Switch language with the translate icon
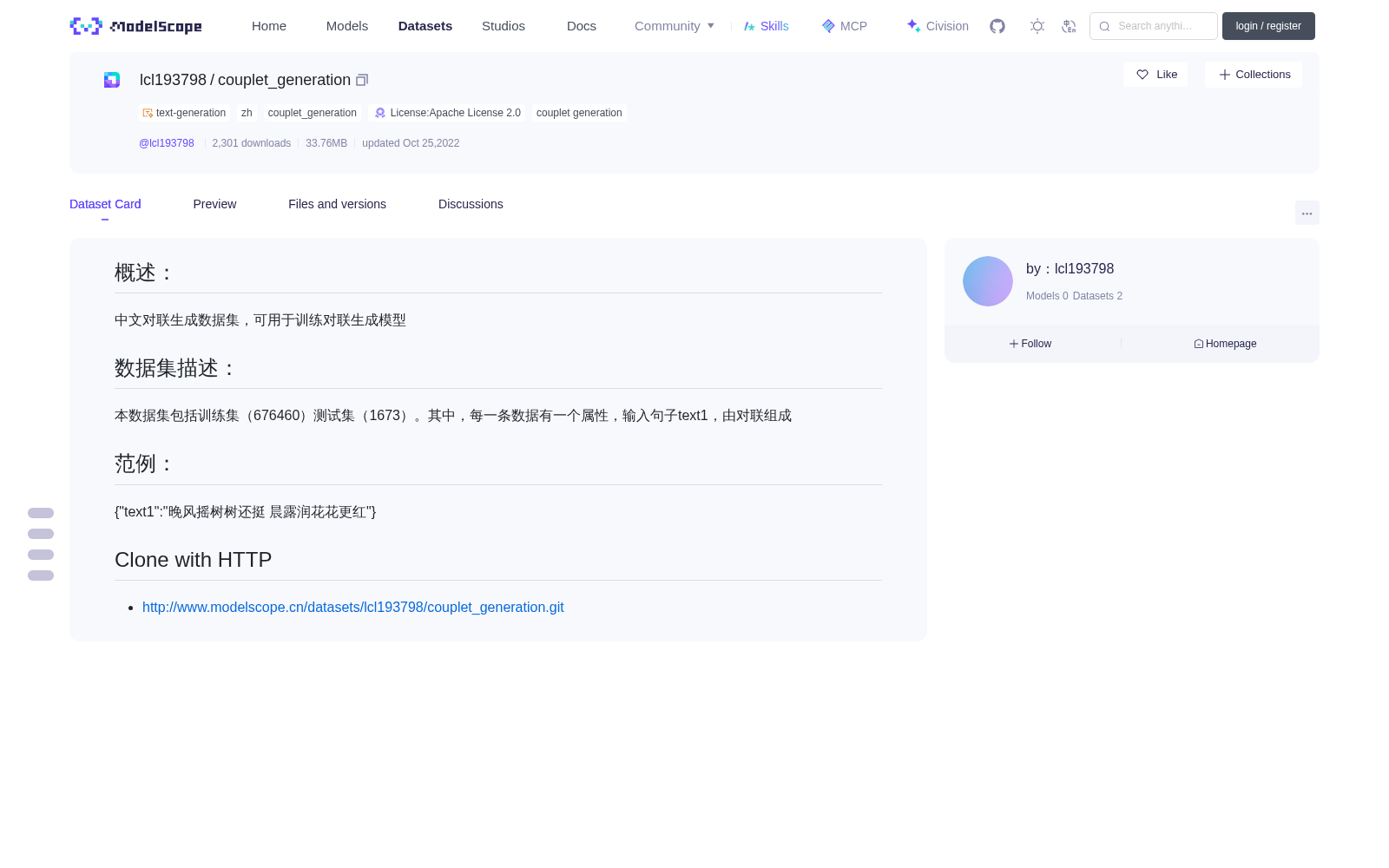 coord(1069,26)
